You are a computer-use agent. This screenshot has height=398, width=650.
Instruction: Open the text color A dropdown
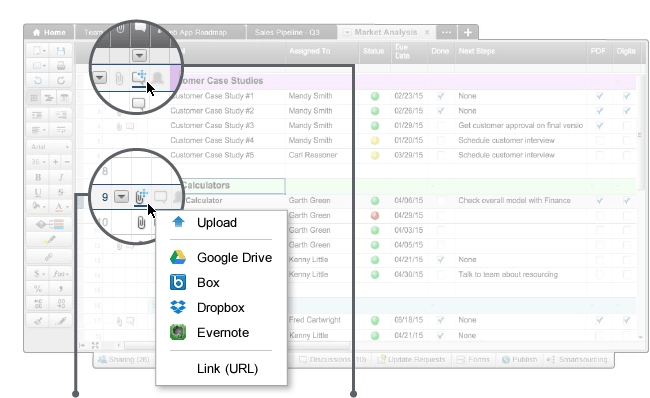(x=61, y=206)
